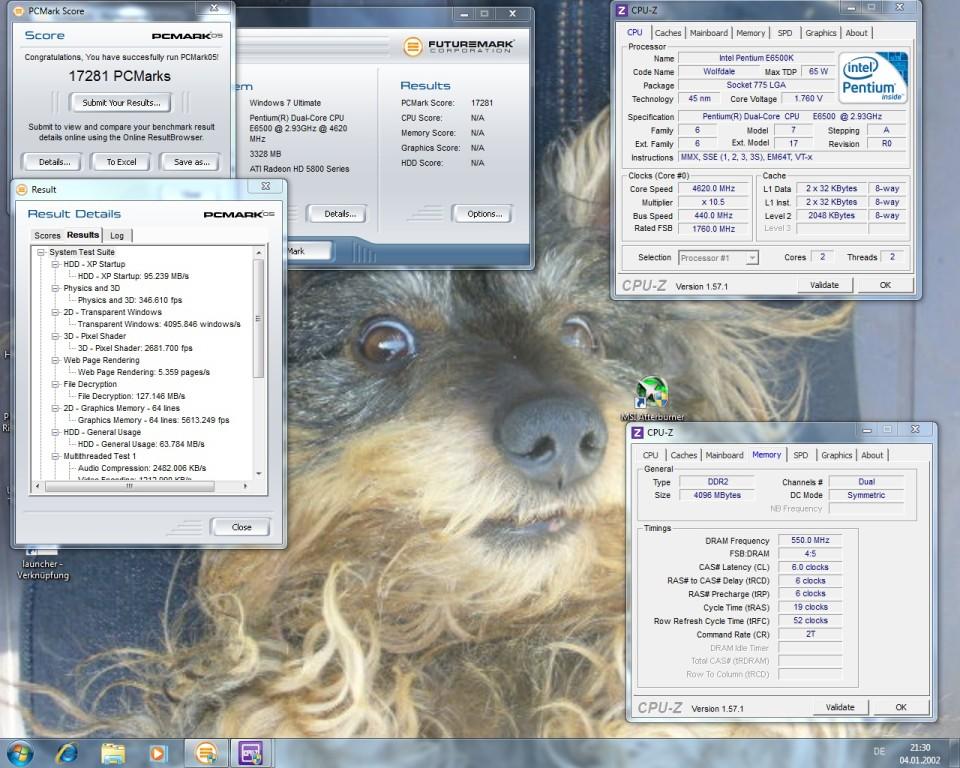Viewport: 960px width, 768px height.
Task: Collapse the Web Page Rendering node
Action: (x=55, y=360)
